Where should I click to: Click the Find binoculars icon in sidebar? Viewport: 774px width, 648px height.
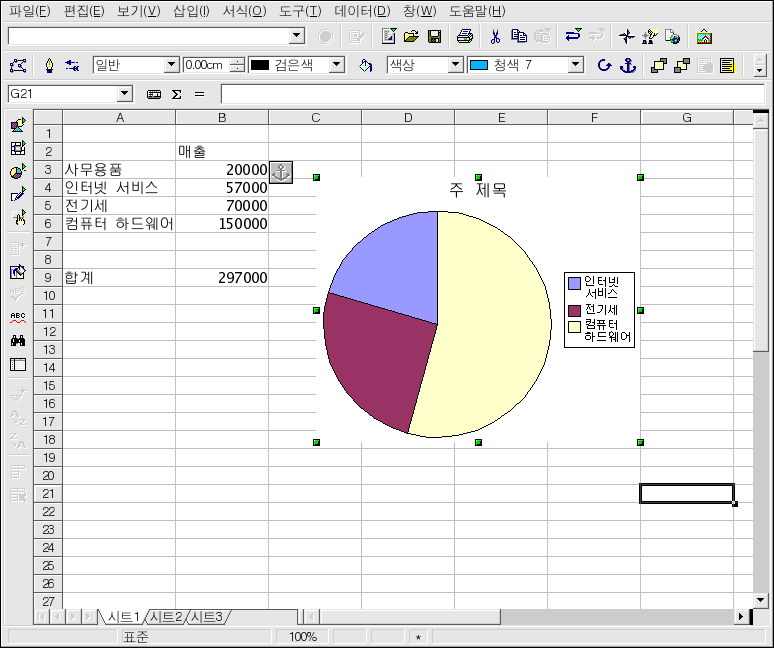(18, 340)
